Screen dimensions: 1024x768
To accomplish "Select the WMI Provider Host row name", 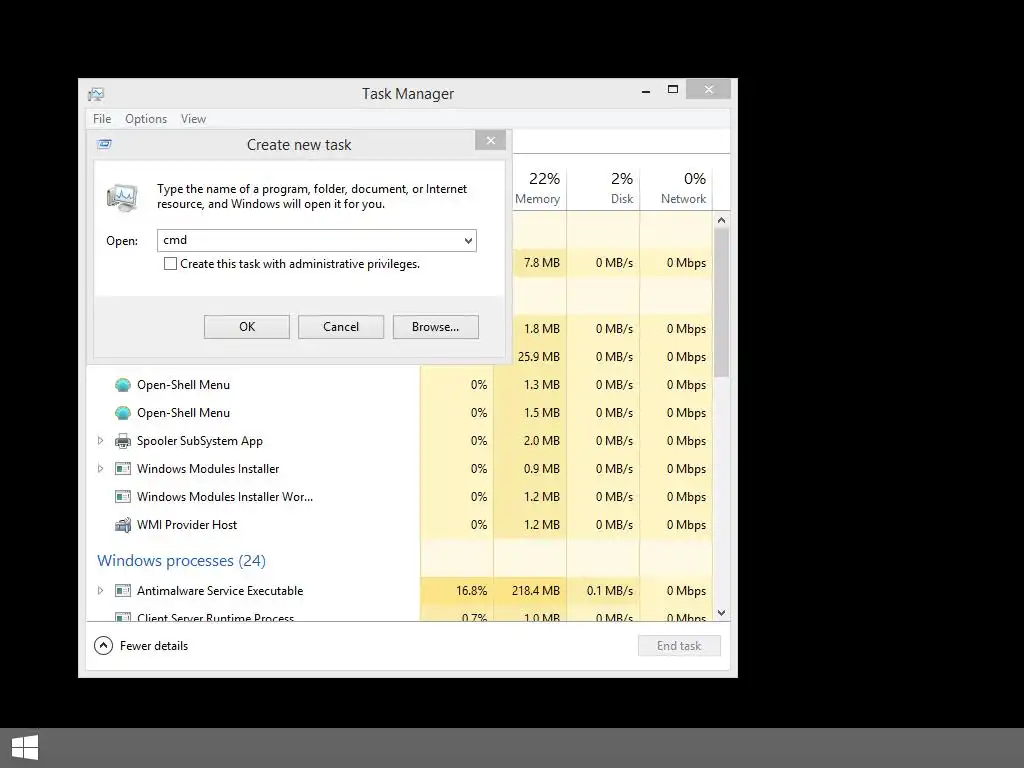I will (187, 525).
